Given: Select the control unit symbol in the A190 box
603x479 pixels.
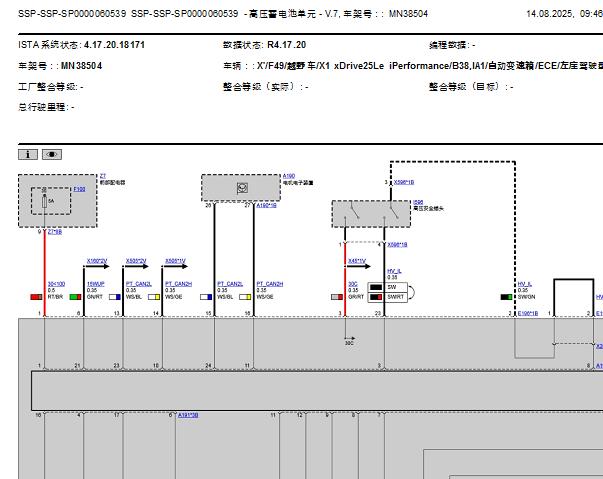Looking at the screenshot, I should [x=242, y=188].
